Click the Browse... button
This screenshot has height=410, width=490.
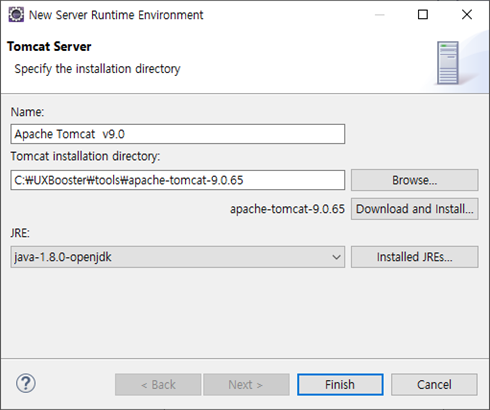[x=415, y=180]
